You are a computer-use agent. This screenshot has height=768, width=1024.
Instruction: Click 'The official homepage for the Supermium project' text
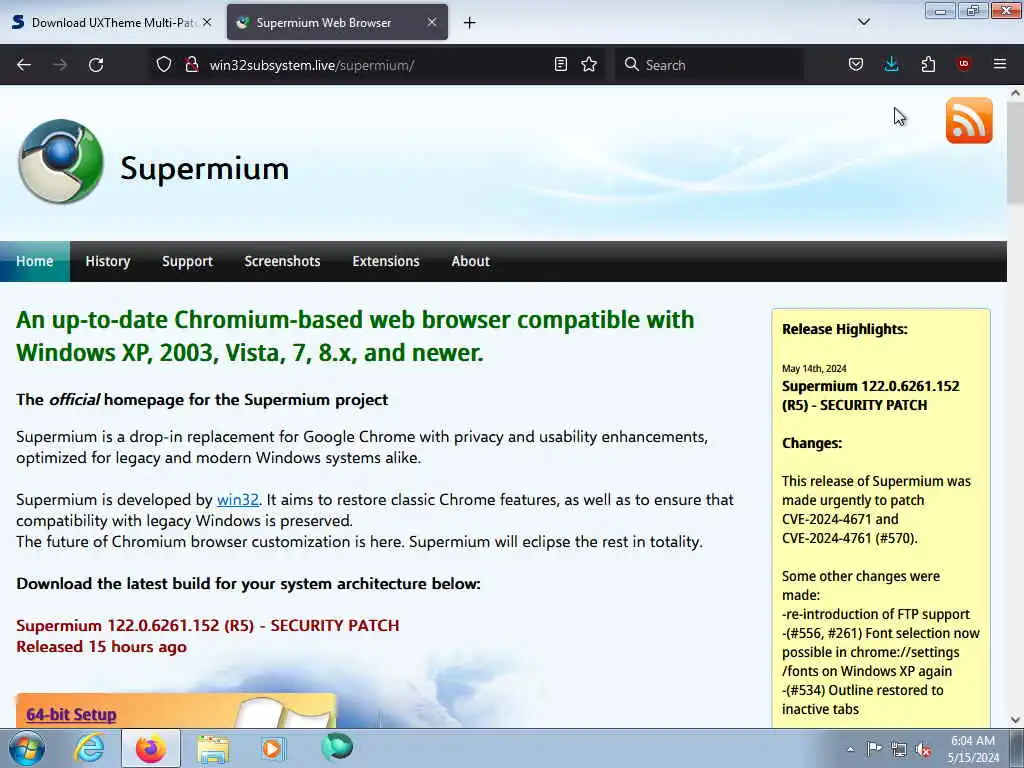[x=202, y=400]
